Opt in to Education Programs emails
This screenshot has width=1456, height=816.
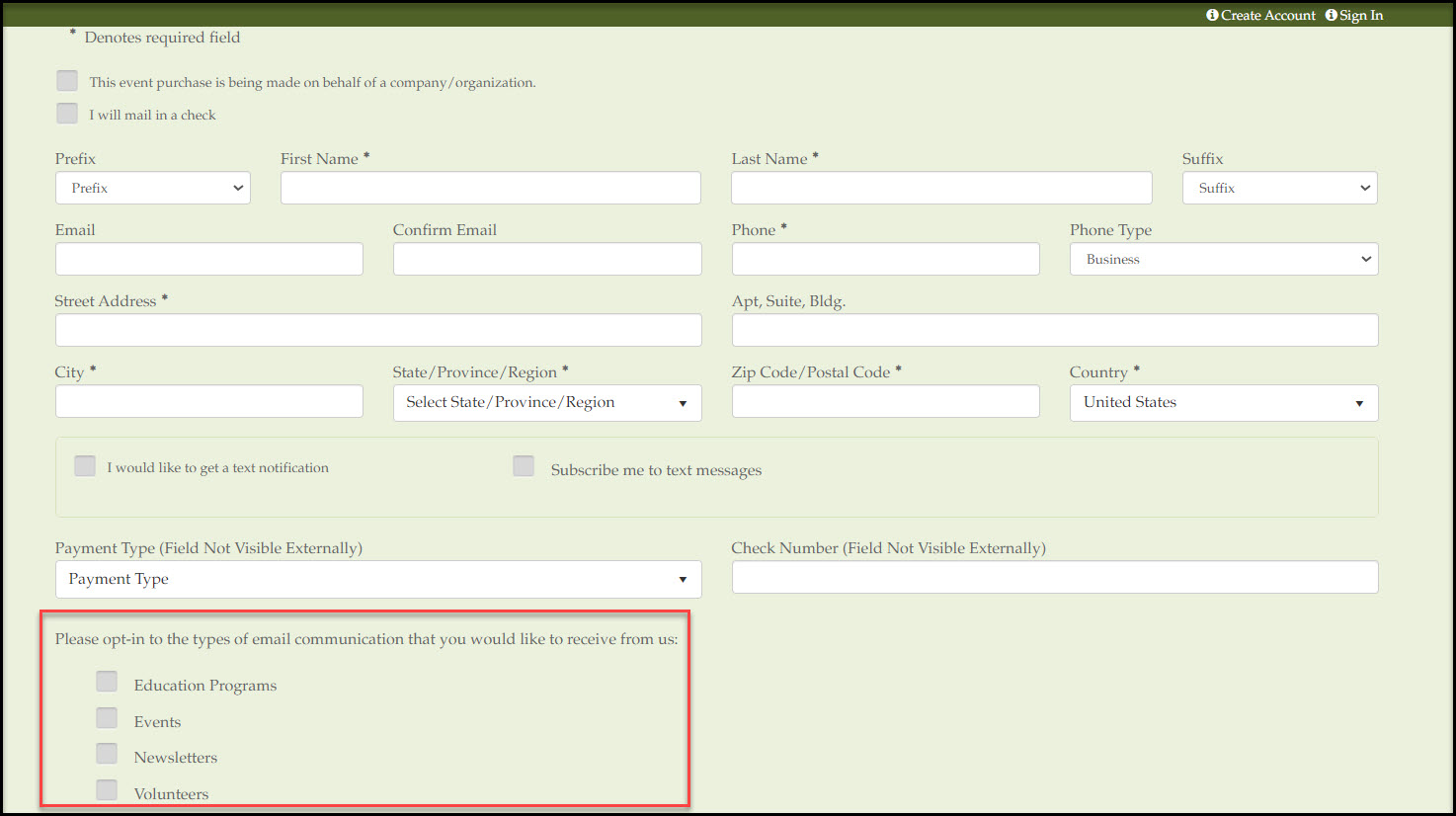click(107, 682)
